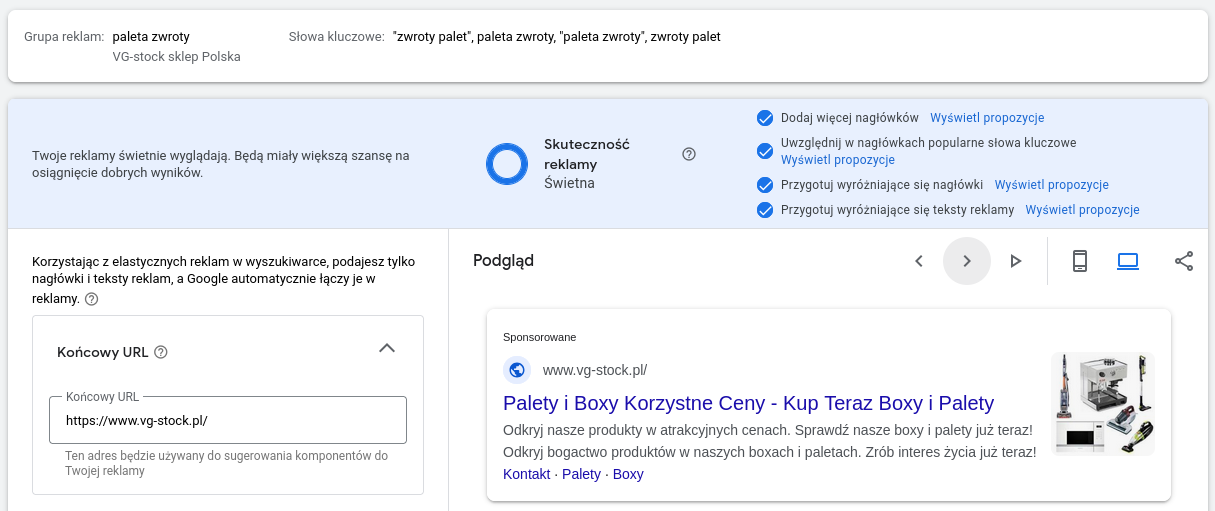View suggestions for popular keywords in headlines
The height and width of the screenshot is (511, 1215).
pos(838,160)
